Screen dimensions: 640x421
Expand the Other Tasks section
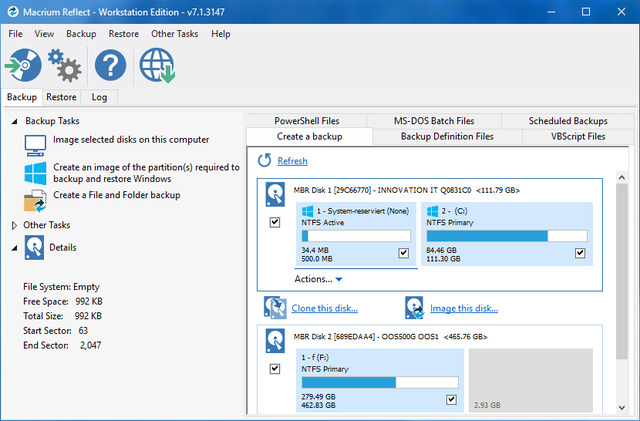tap(14, 226)
